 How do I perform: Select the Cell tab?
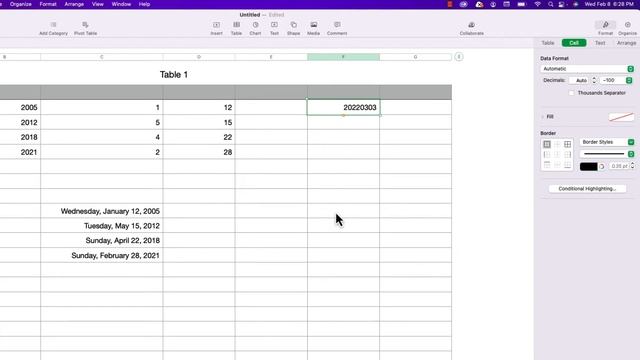574,43
